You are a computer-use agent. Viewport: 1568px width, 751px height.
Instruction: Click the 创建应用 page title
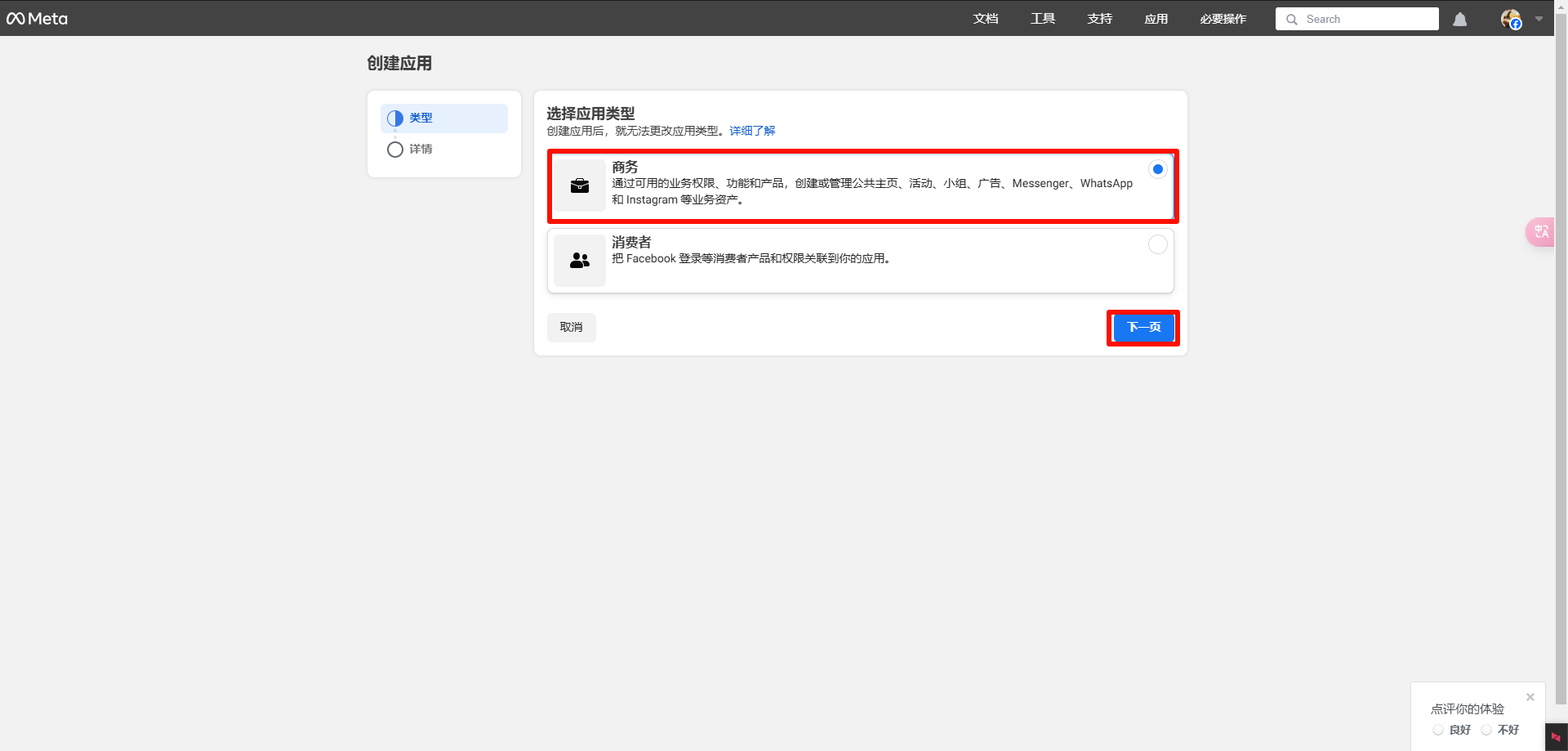point(399,63)
